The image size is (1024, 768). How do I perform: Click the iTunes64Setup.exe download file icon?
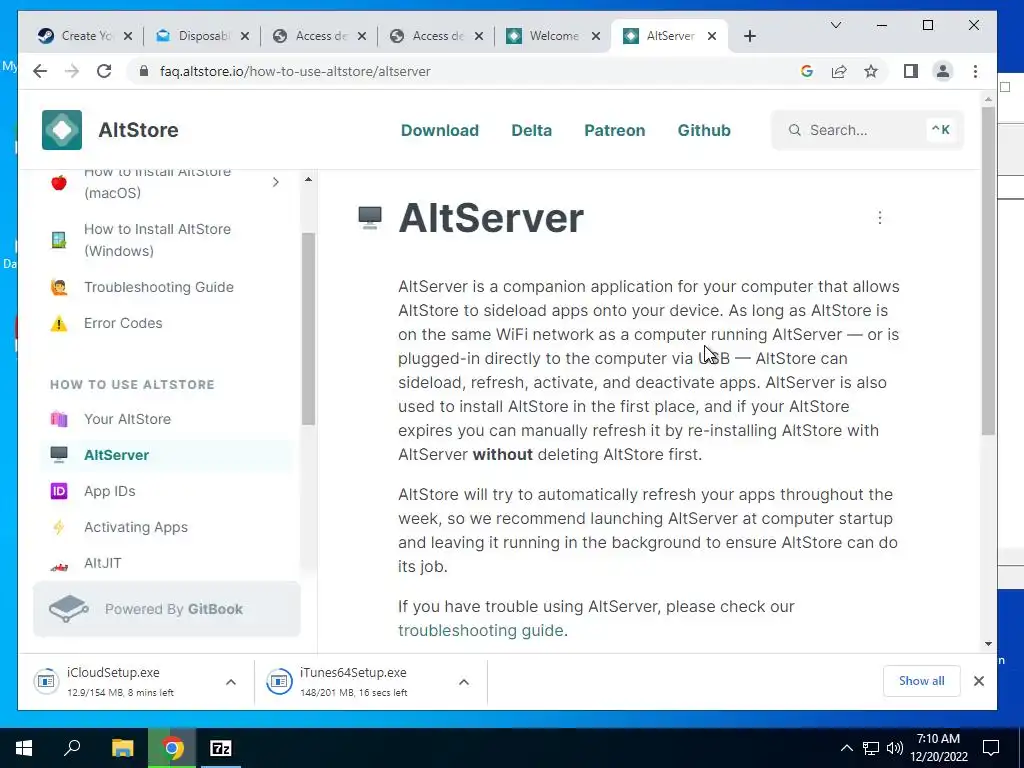[x=280, y=681]
